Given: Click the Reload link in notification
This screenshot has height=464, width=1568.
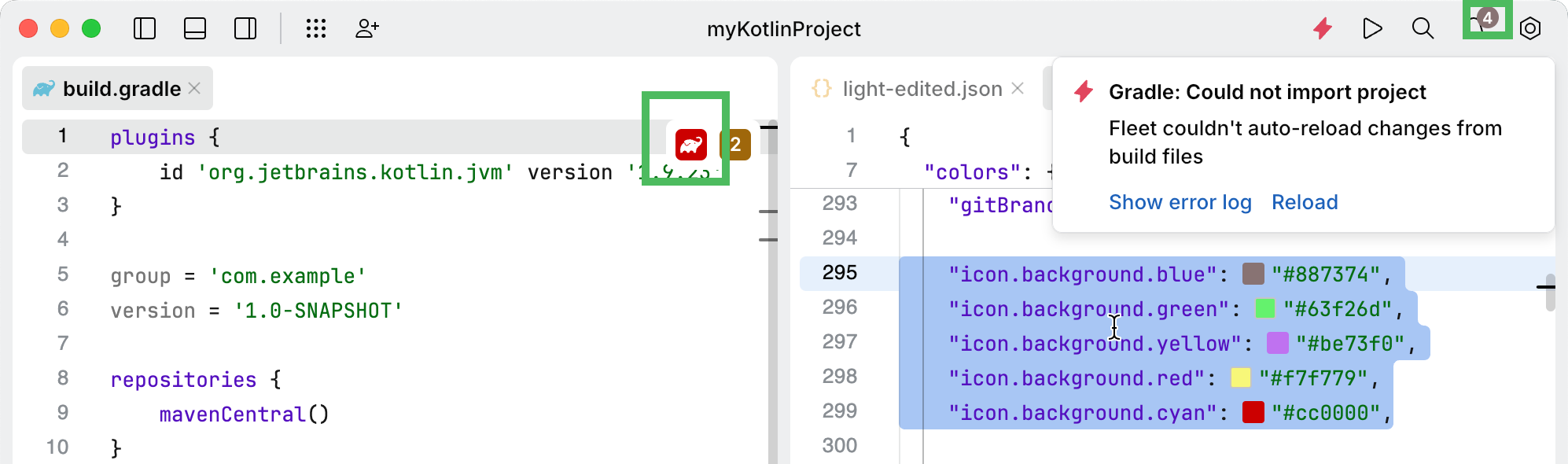Looking at the screenshot, I should coord(1305,202).
